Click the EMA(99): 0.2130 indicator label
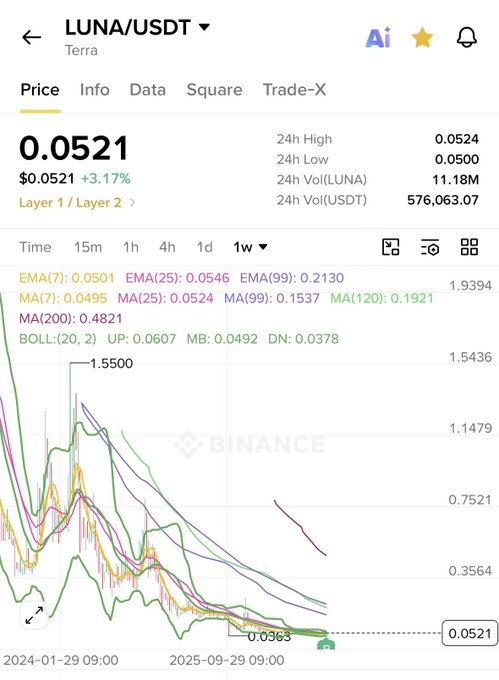This screenshot has width=499, height=680. click(292, 278)
